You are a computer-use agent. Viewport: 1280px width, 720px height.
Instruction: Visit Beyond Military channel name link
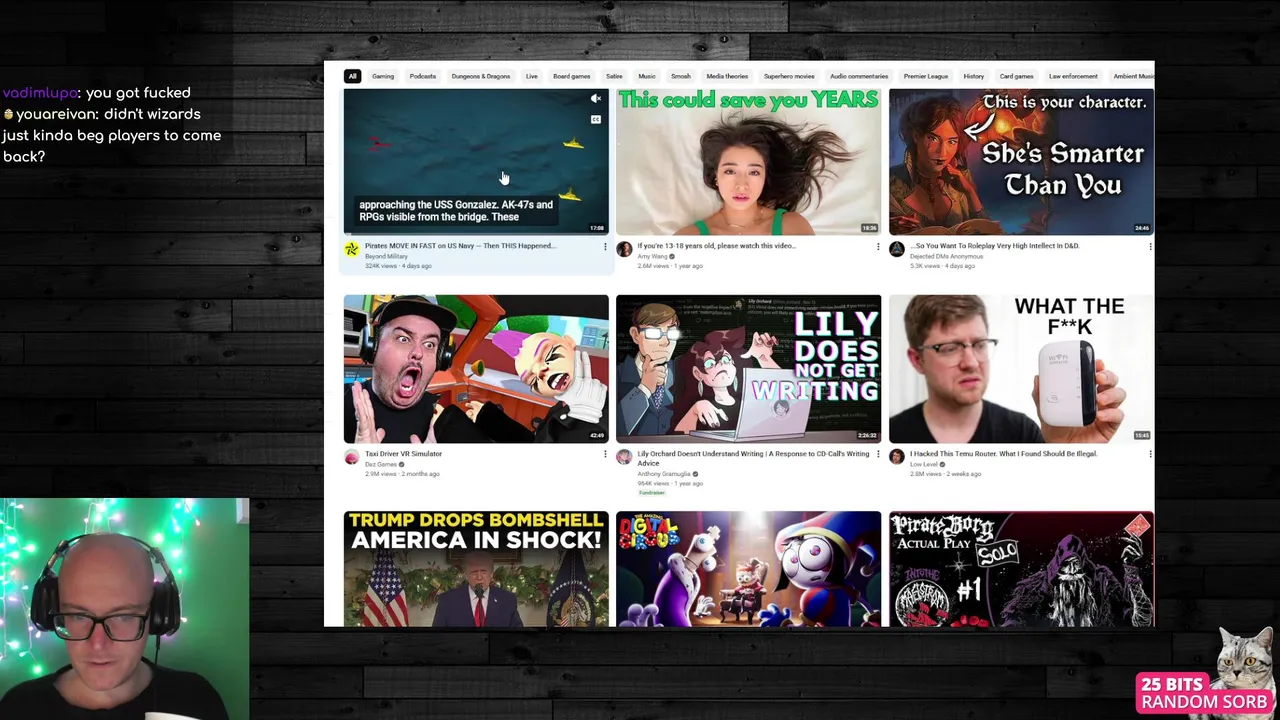tap(386, 257)
